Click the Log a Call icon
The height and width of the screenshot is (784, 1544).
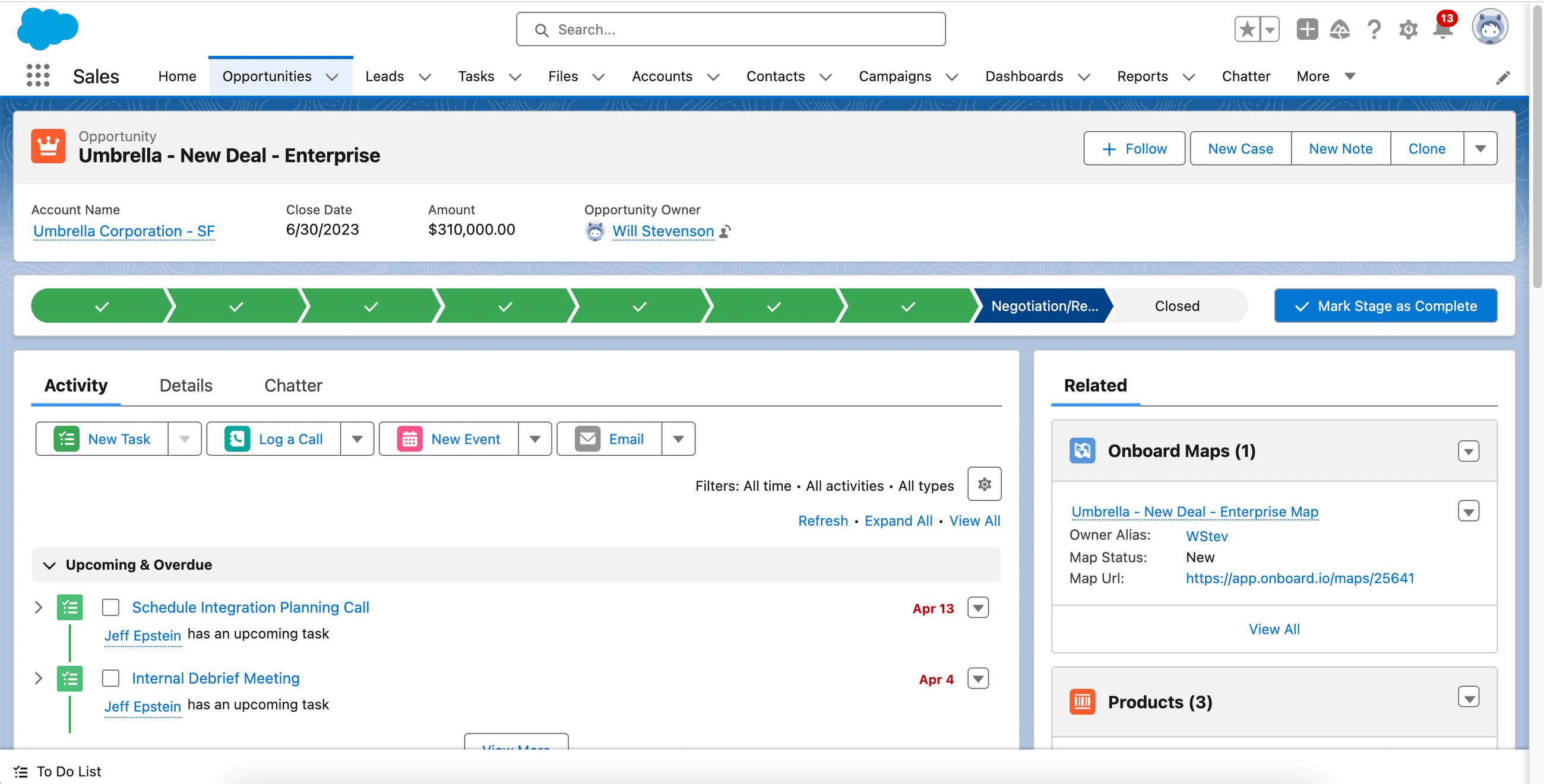point(239,439)
